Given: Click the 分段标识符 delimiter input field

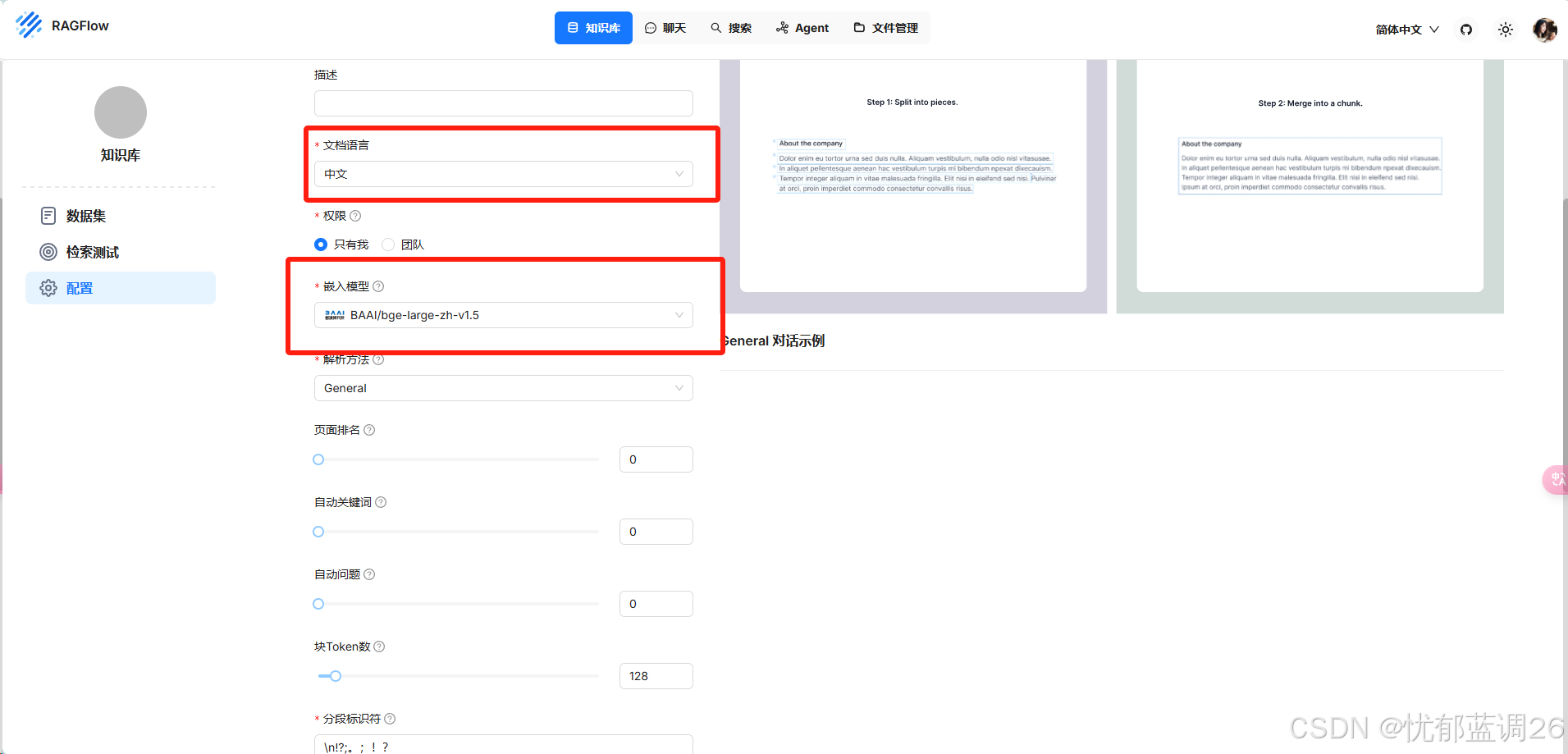Looking at the screenshot, I should tap(504, 744).
